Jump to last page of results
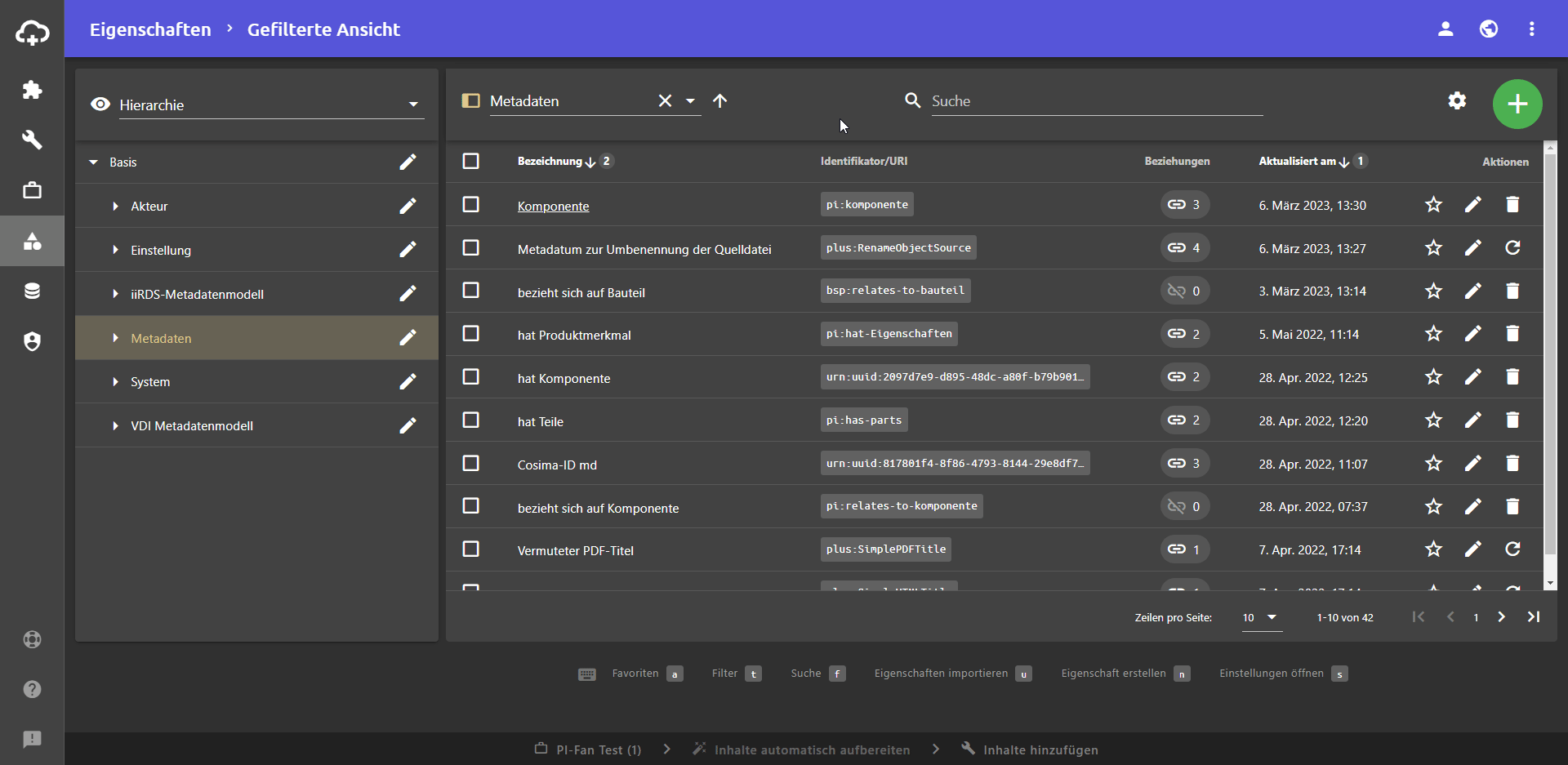1568x765 pixels. (1534, 617)
